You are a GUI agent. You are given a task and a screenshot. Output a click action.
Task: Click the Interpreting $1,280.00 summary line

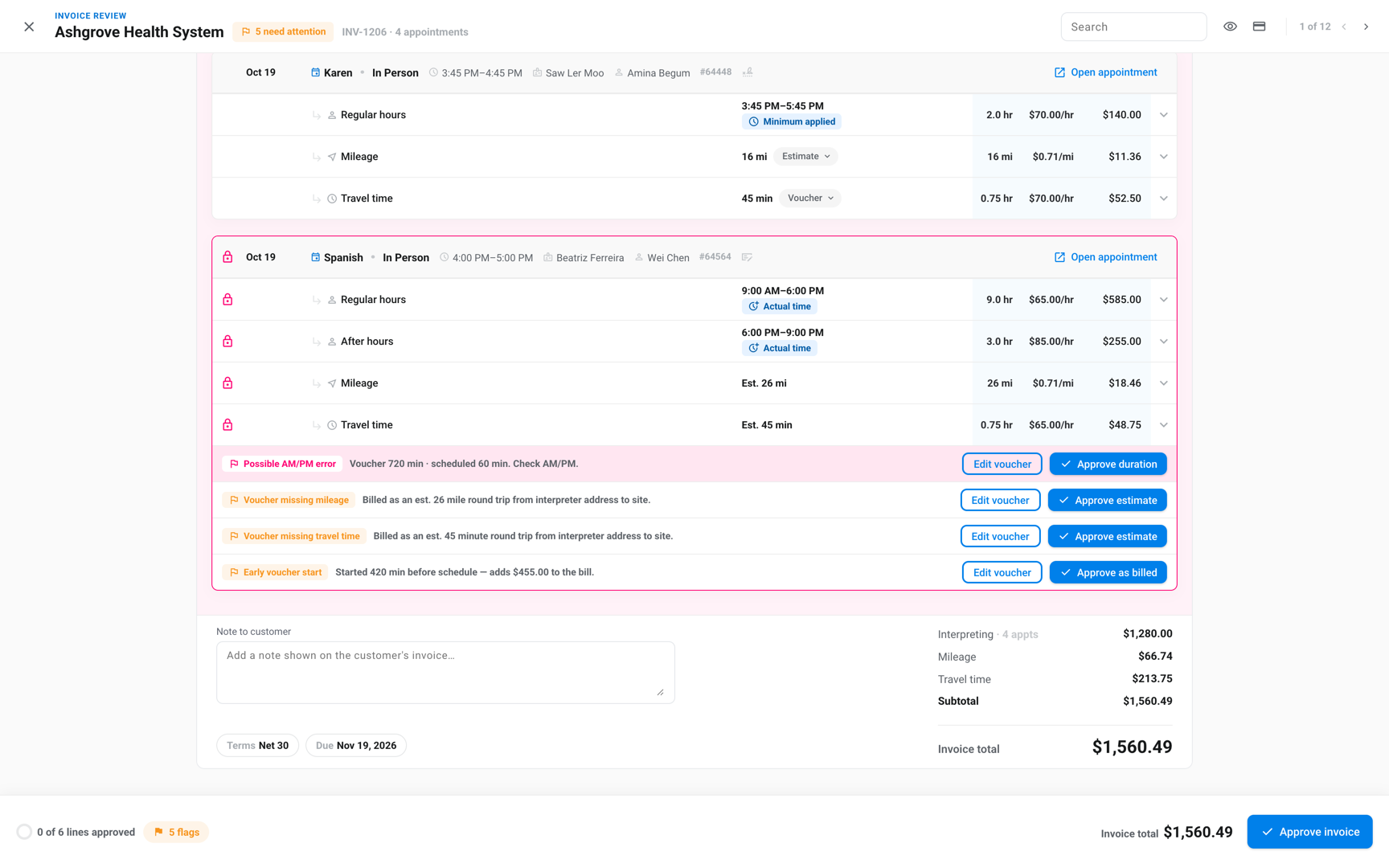pyautogui.click(x=1055, y=634)
